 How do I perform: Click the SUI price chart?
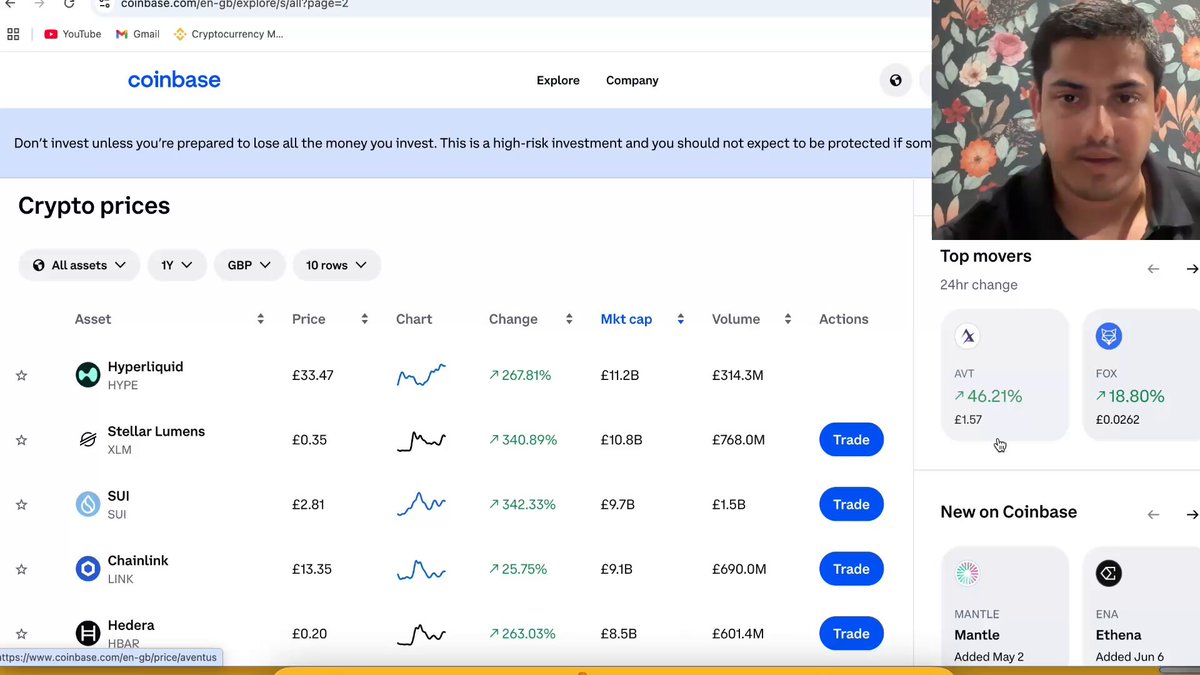(421, 504)
